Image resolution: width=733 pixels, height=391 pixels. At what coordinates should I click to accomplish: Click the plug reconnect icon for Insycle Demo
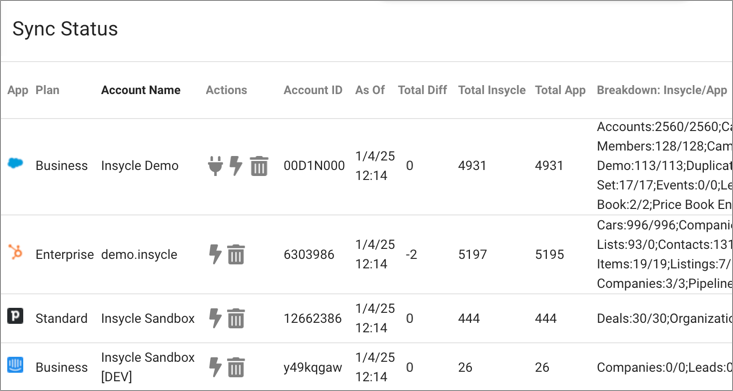[215, 166]
